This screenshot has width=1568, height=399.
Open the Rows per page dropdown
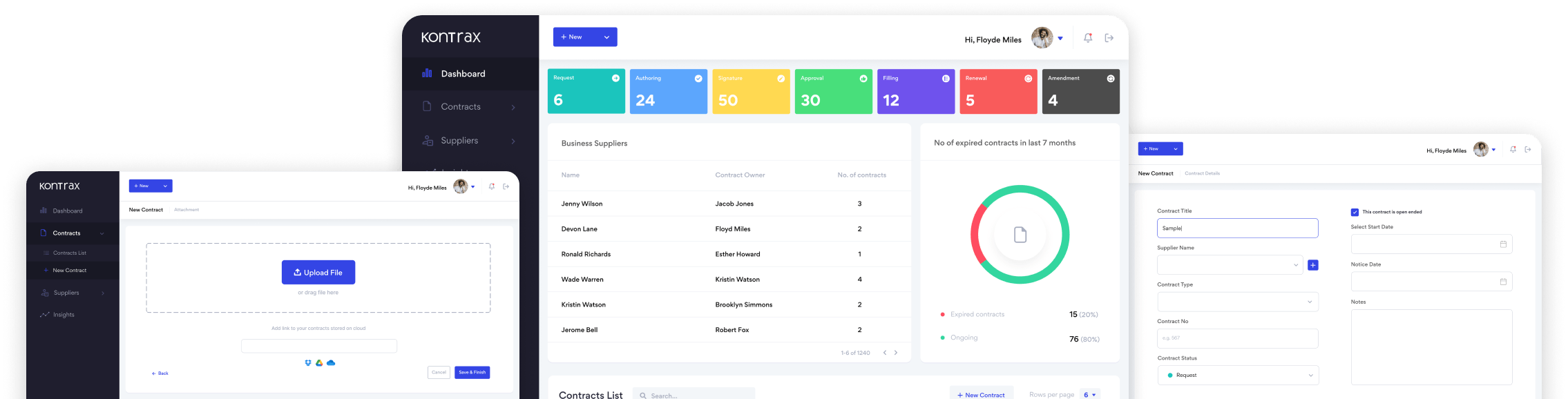point(1090,395)
